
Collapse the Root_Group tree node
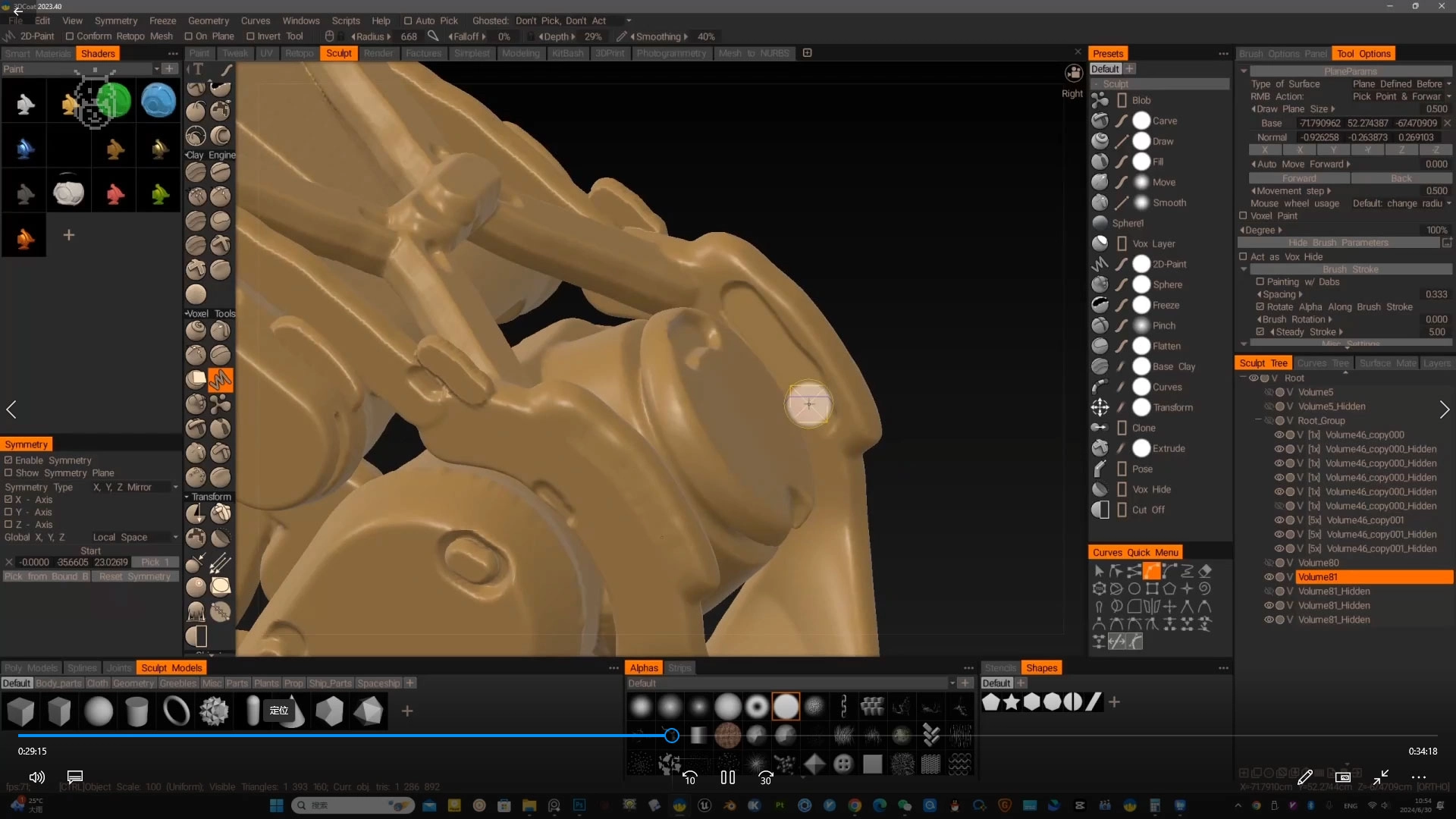[1258, 420]
